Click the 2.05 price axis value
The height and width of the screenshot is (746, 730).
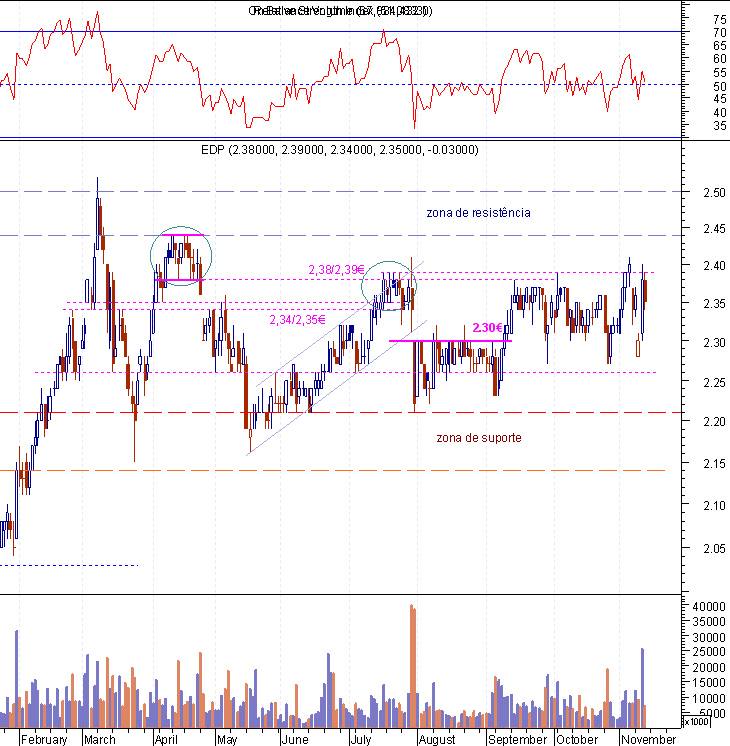[x=714, y=549]
